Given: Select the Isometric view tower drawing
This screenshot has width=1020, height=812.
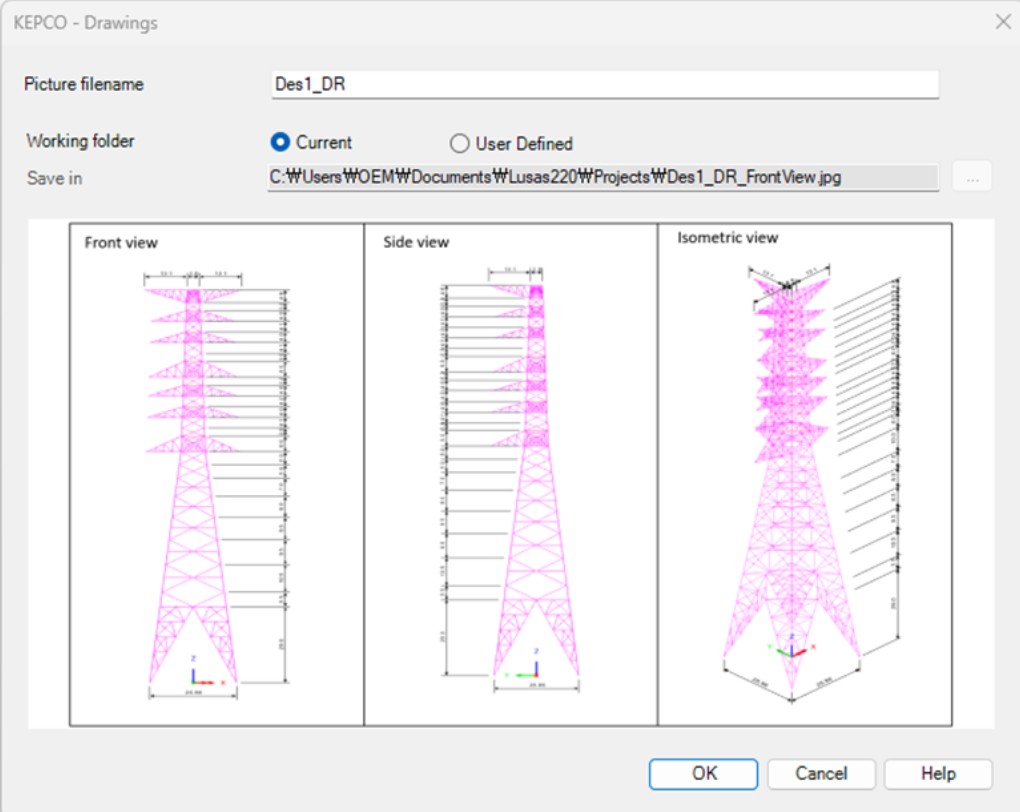Looking at the screenshot, I should click(x=790, y=470).
